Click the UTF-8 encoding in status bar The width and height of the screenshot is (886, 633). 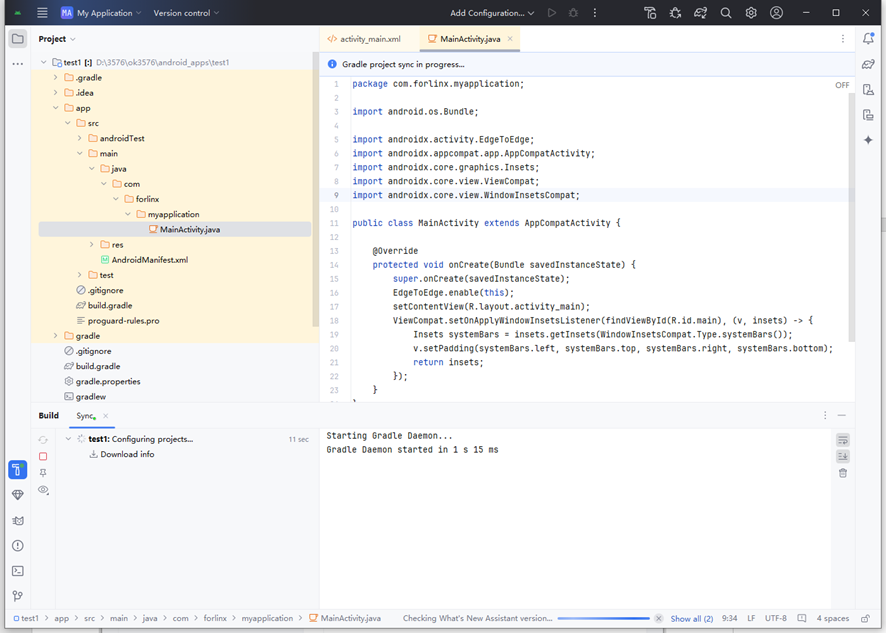[x=776, y=618]
